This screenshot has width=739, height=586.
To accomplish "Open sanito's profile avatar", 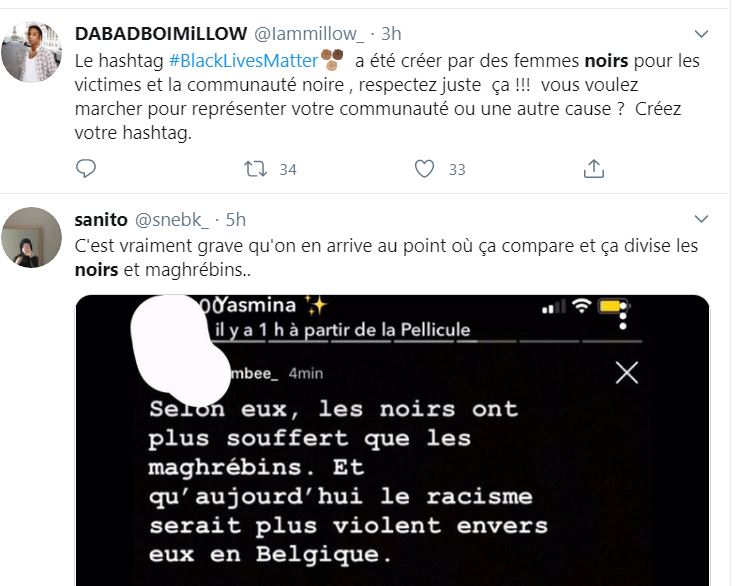I will click(31, 237).
